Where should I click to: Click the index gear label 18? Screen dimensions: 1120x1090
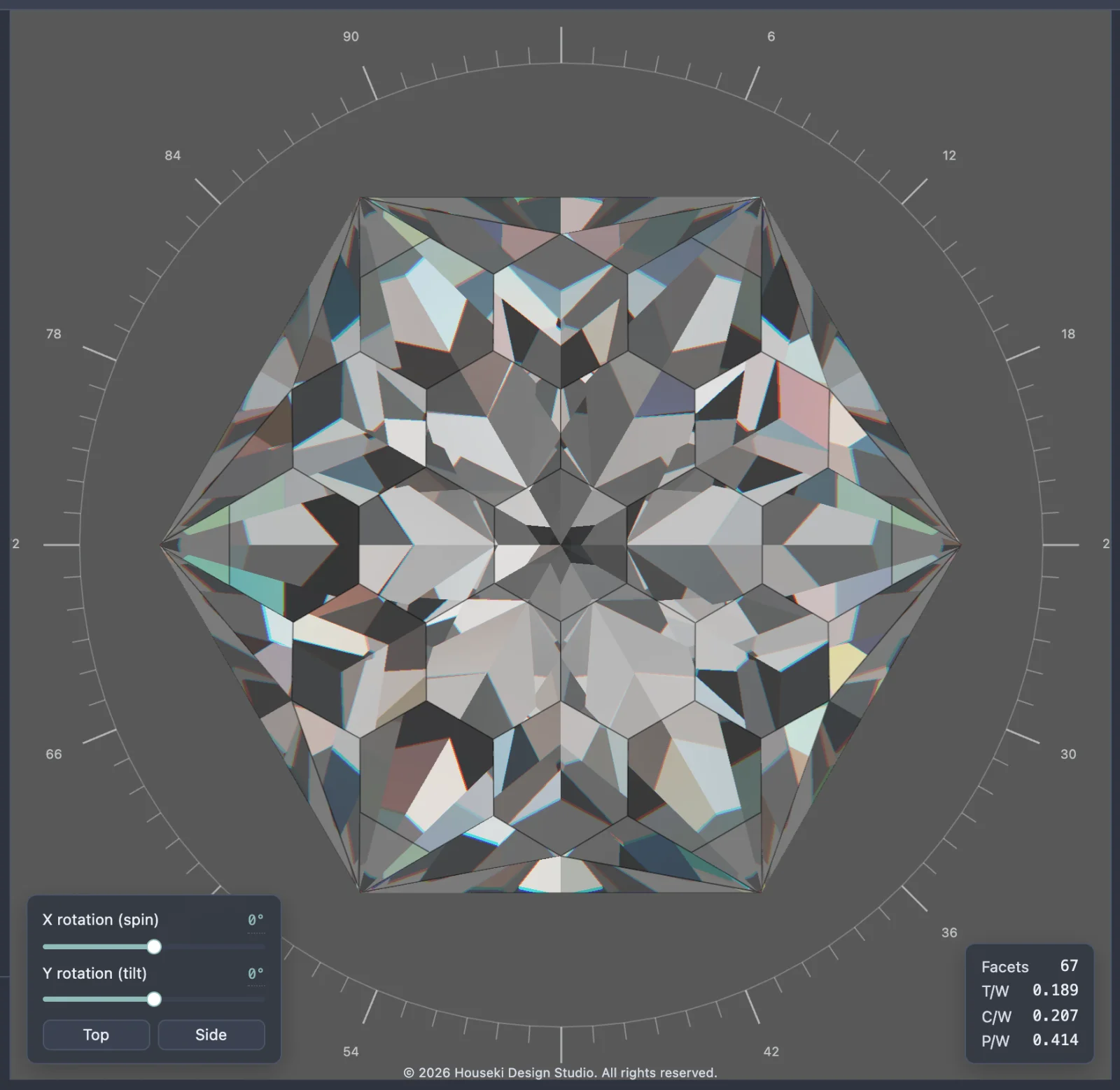click(x=1068, y=334)
